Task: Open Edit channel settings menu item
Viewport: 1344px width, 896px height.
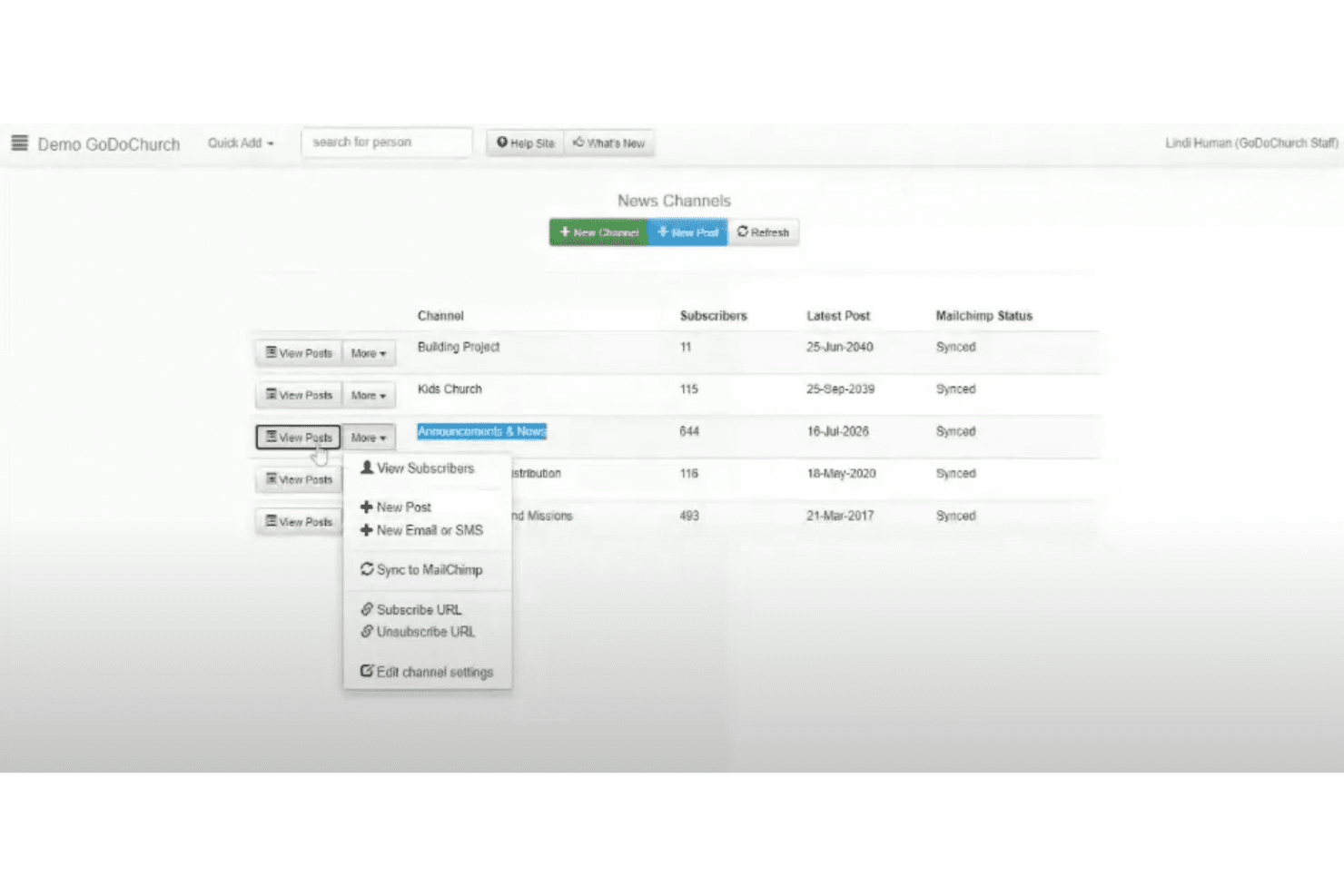Action: (x=427, y=672)
